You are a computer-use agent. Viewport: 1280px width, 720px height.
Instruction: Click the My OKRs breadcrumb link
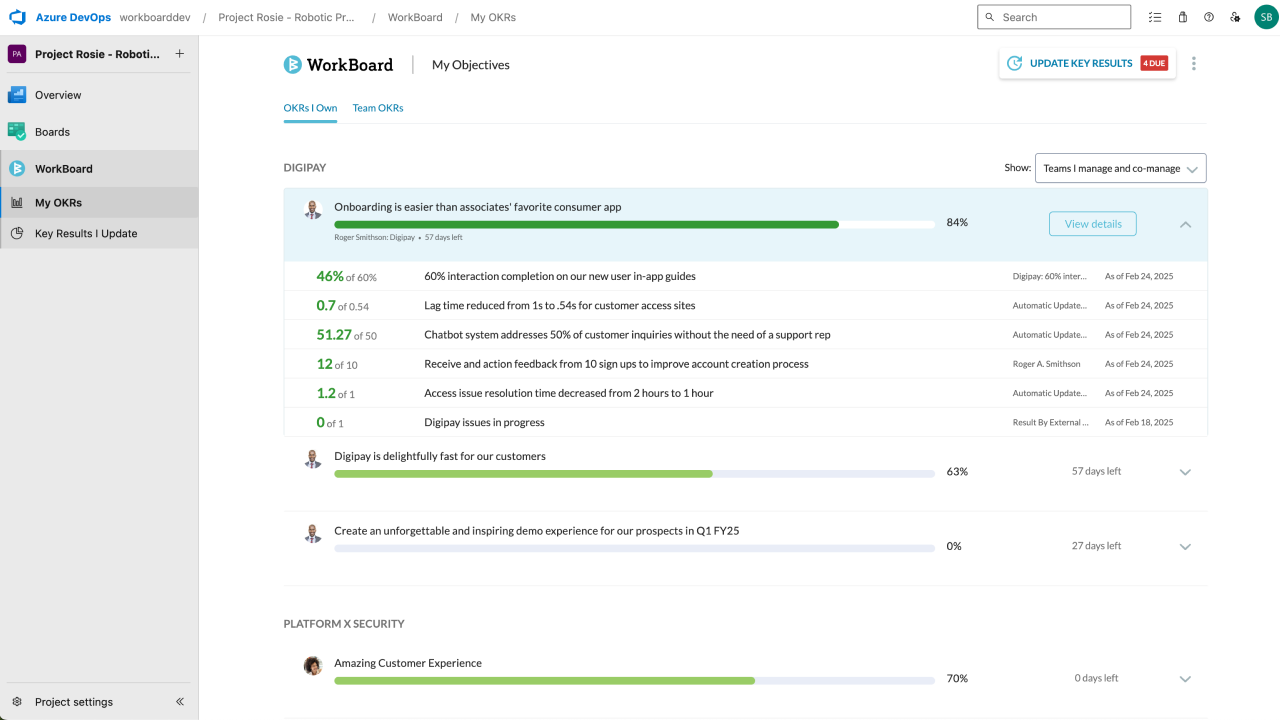[493, 17]
